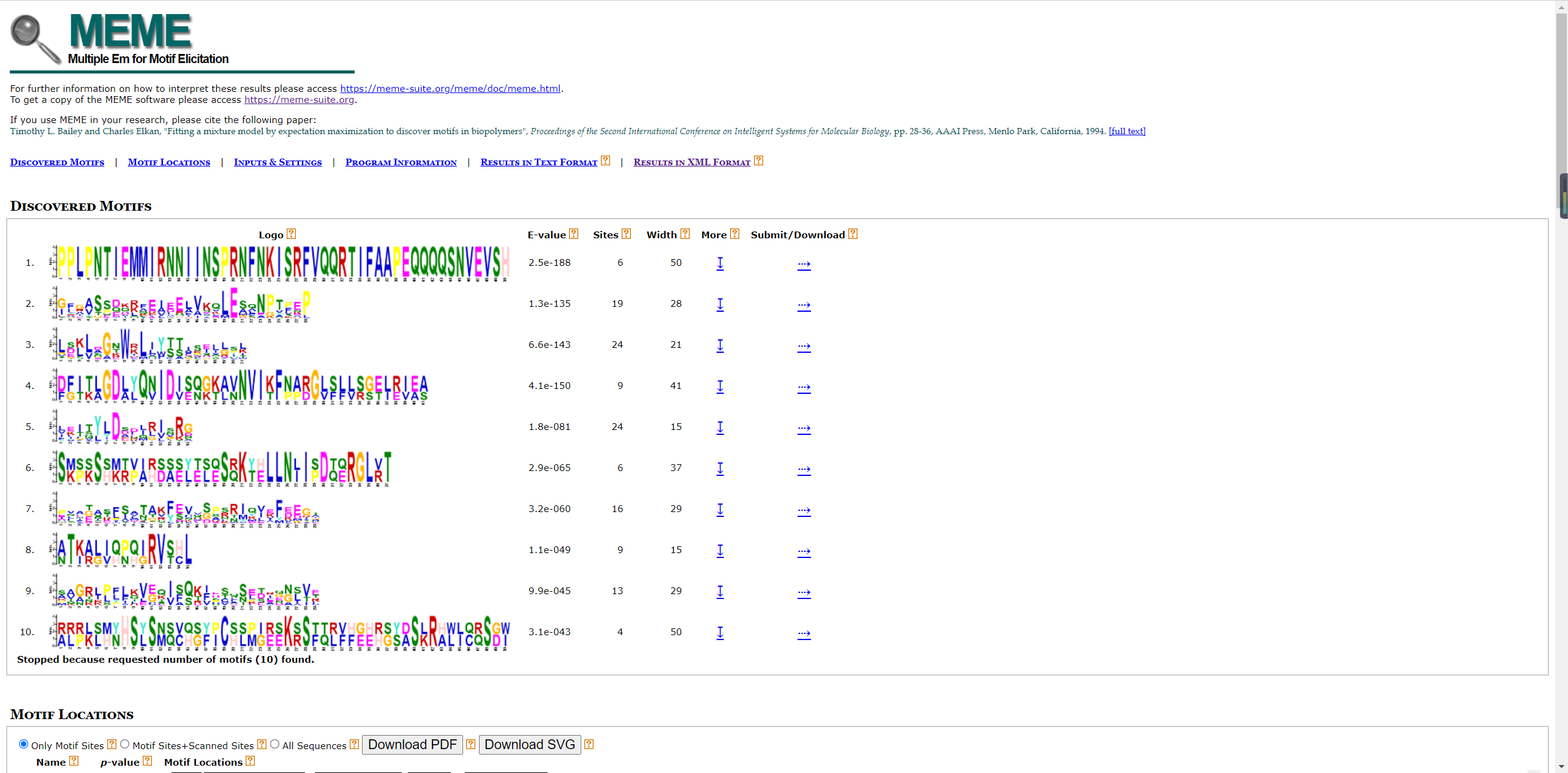Viewport: 1568px width, 773px height.
Task: Expand more details for motif 2
Action: 720,304
